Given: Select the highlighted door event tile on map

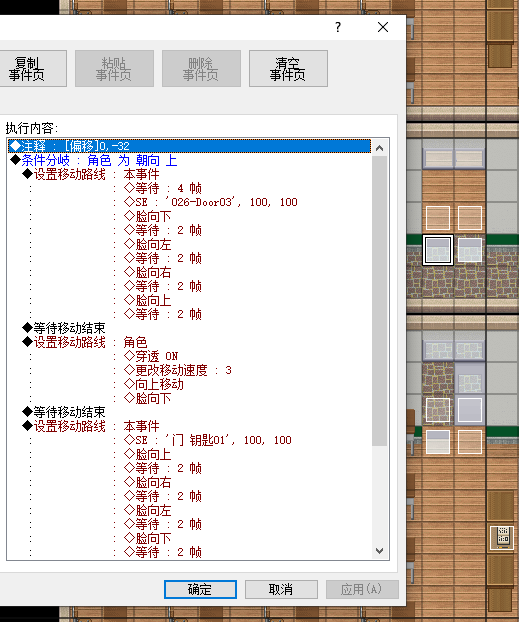Looking at the screenshot, I should (438, 250).
